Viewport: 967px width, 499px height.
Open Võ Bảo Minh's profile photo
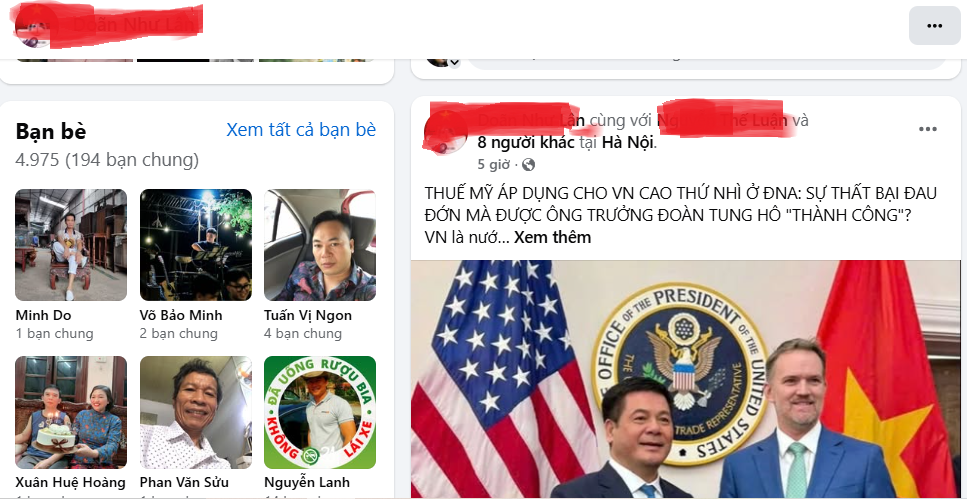tap(195, 245)
